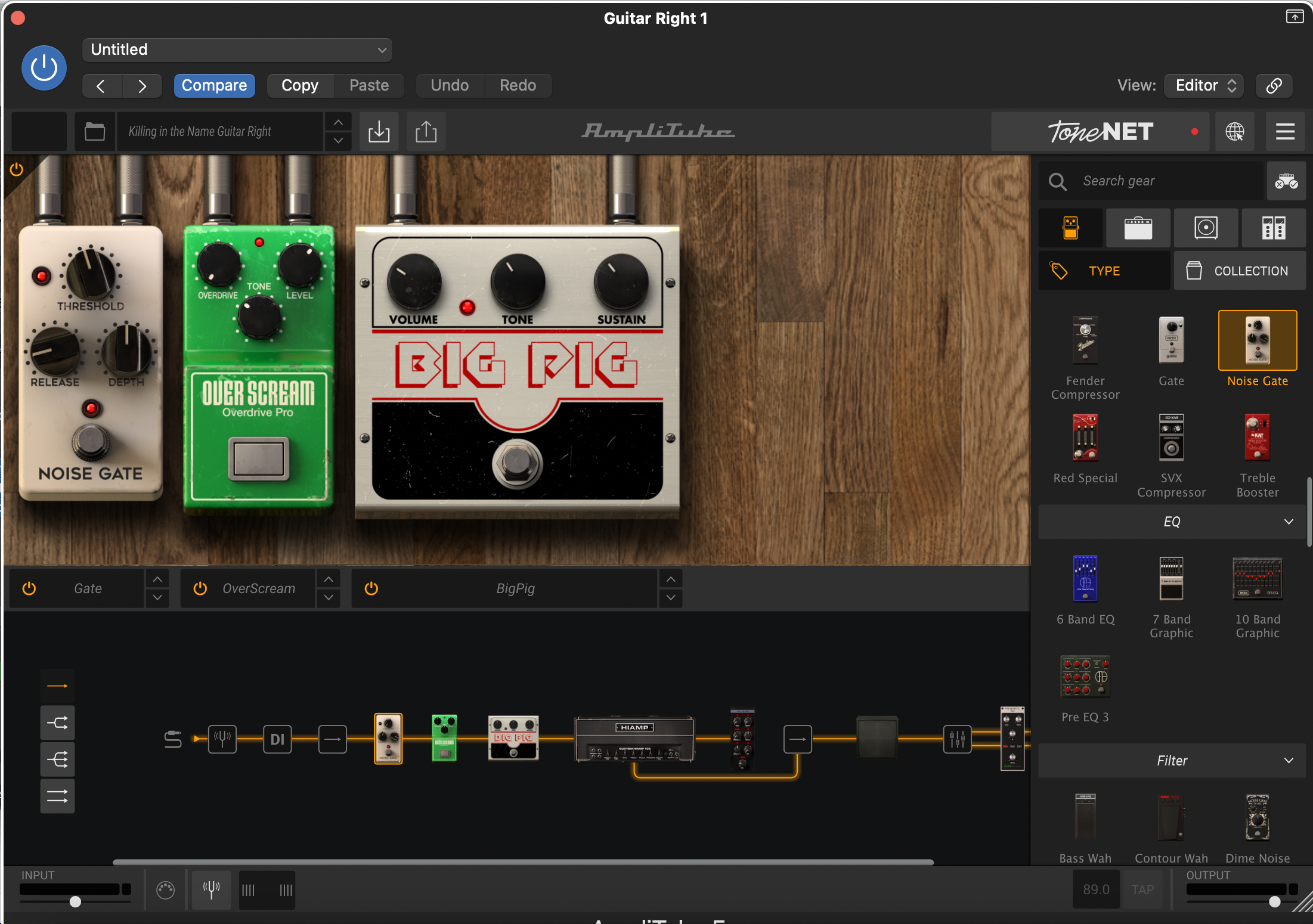Go to next preset arrow
The image size is (1313, 924).
pyautogui.click(x=142, y=86)
